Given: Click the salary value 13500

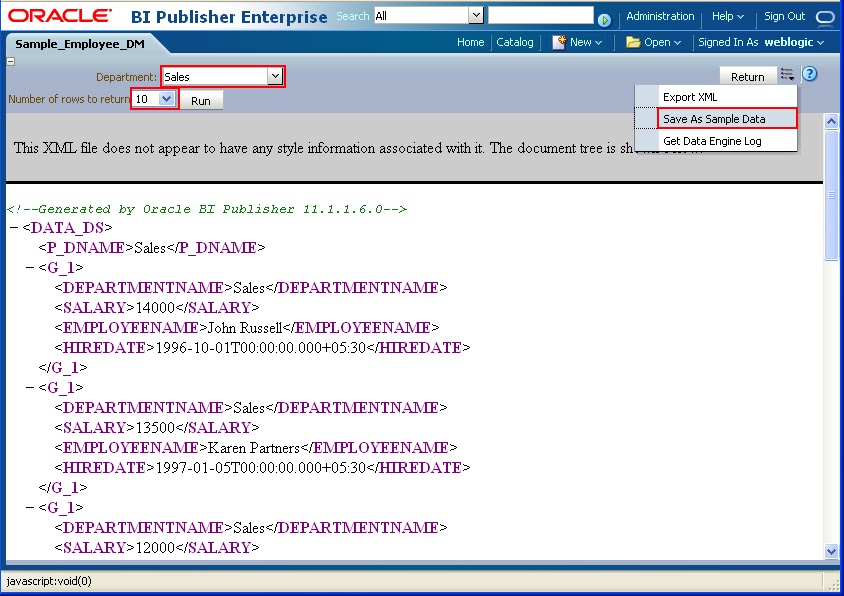Looking at the screenshot, I should tap(156, 427).
